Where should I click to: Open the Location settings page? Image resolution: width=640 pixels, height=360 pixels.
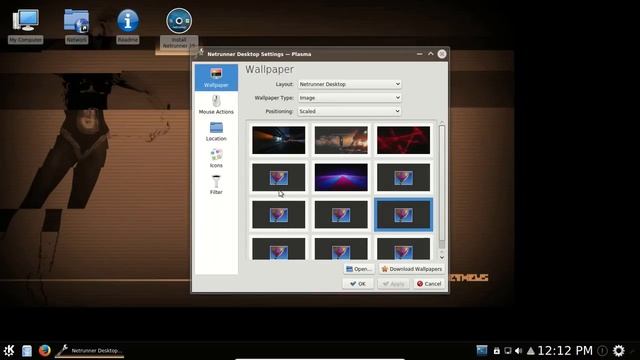[x=216, y=131]
